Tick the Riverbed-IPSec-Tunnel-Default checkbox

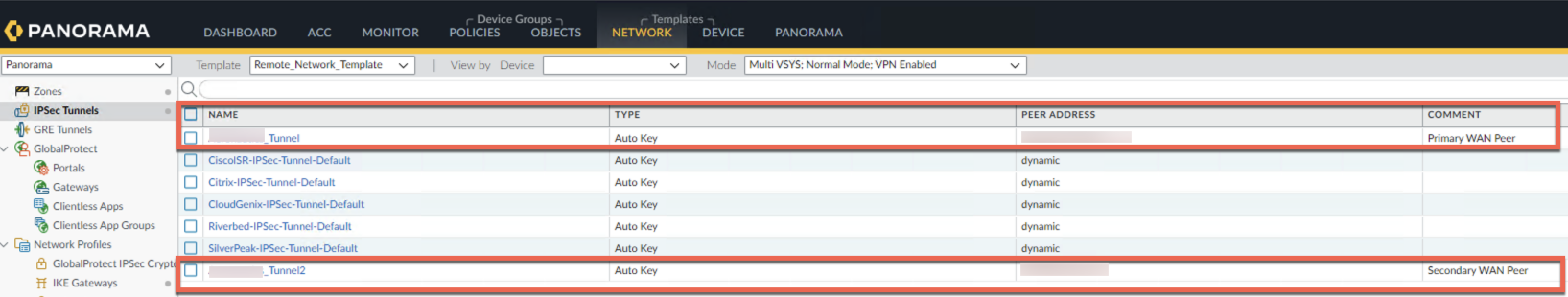pyautogui.click(x=190, y=227)
